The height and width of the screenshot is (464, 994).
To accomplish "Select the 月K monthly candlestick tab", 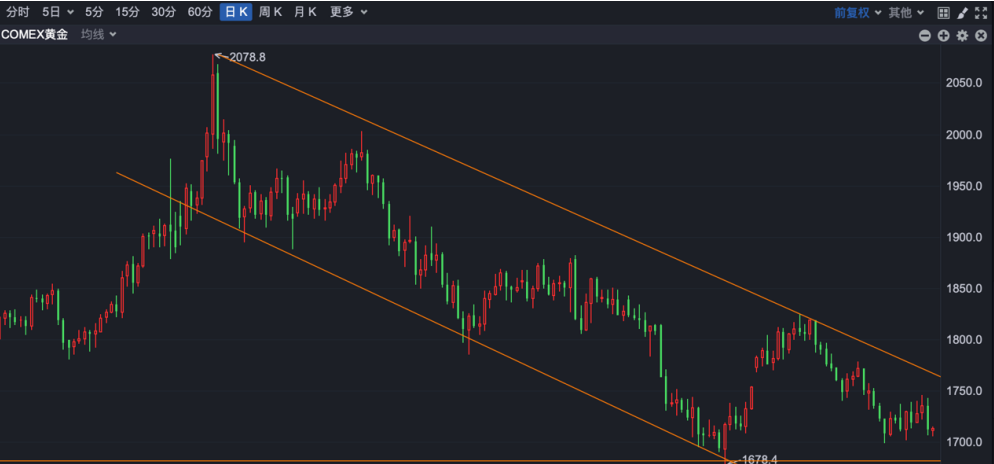I will tap(305, 12).
